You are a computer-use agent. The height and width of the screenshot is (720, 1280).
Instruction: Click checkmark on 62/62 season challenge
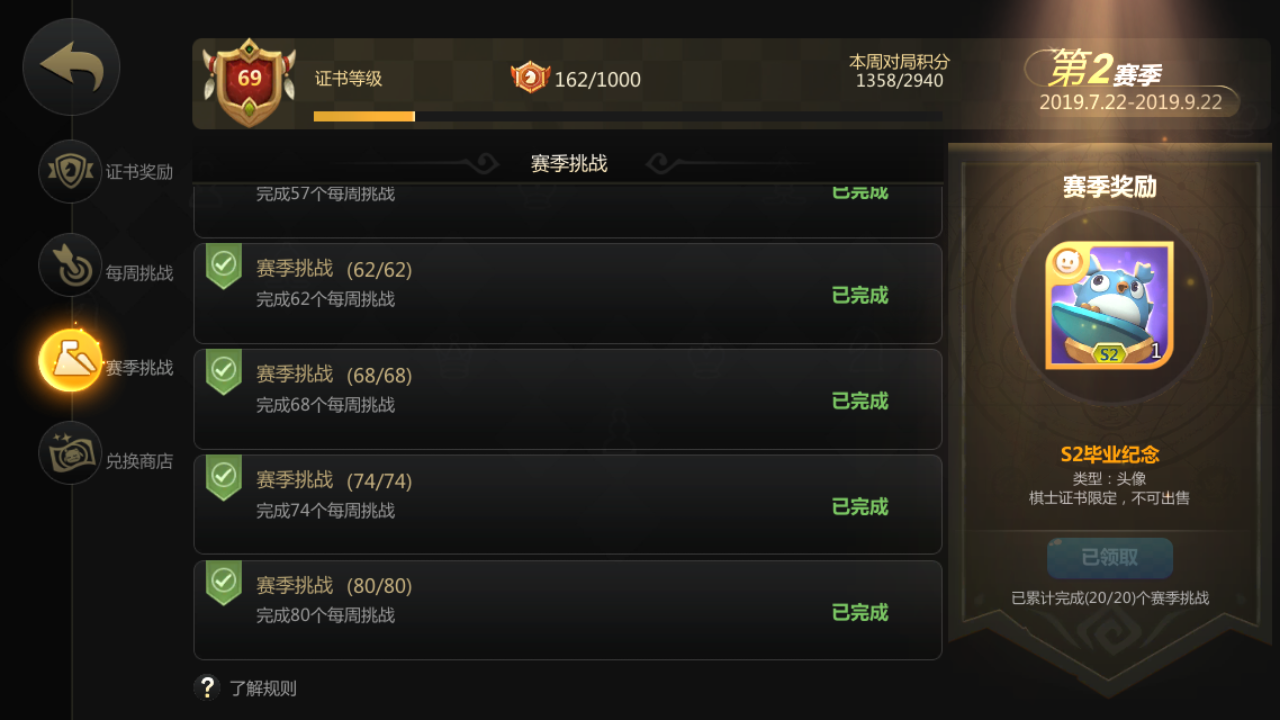pos(224,266)
